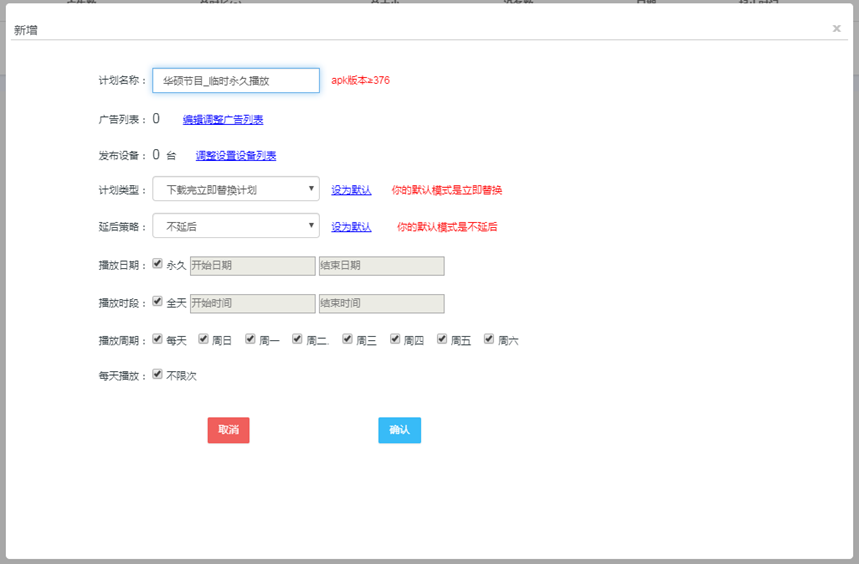Click the 结束日期 field

click(381, 266)
